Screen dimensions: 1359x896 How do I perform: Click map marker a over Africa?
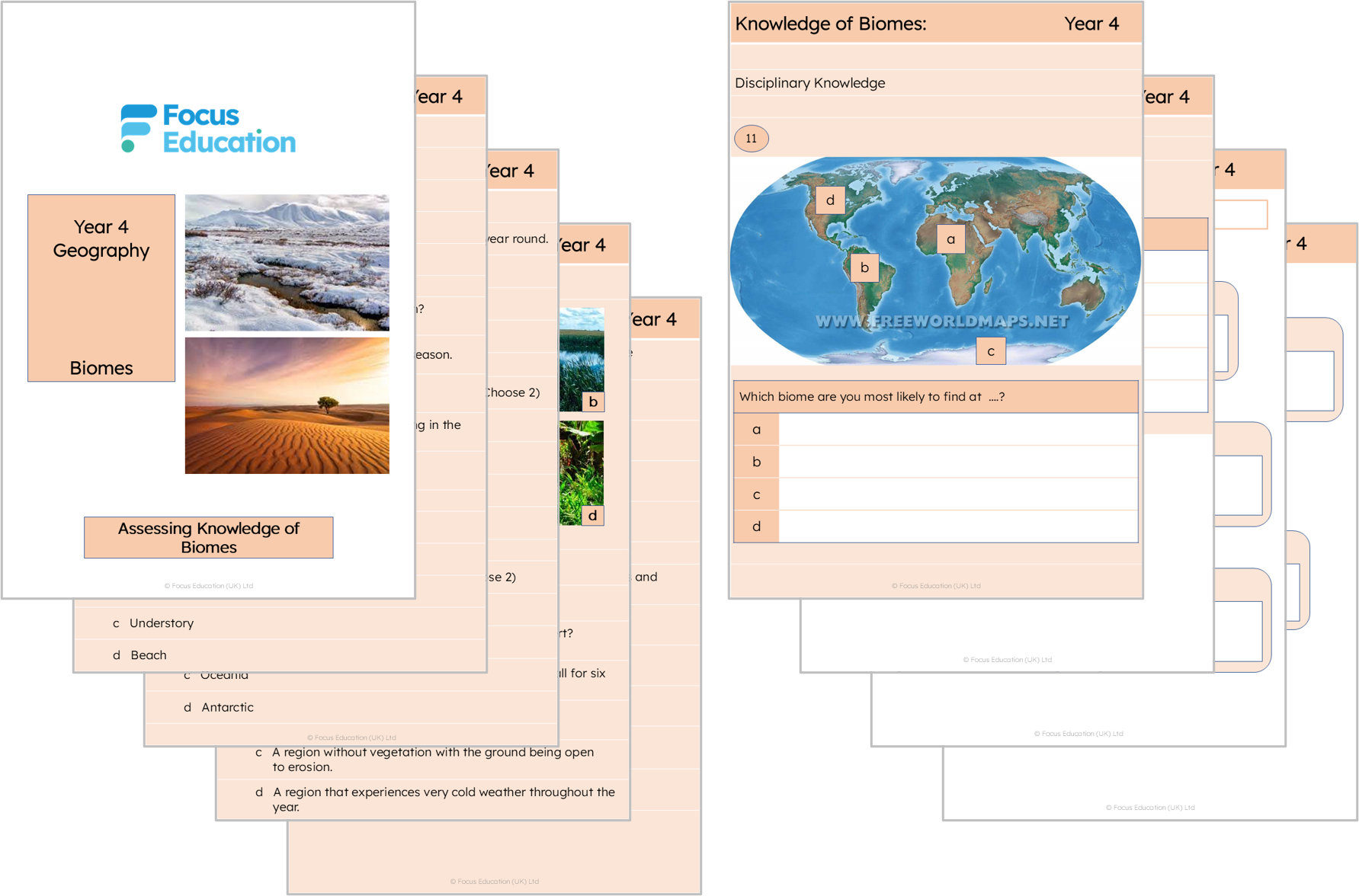950,239
